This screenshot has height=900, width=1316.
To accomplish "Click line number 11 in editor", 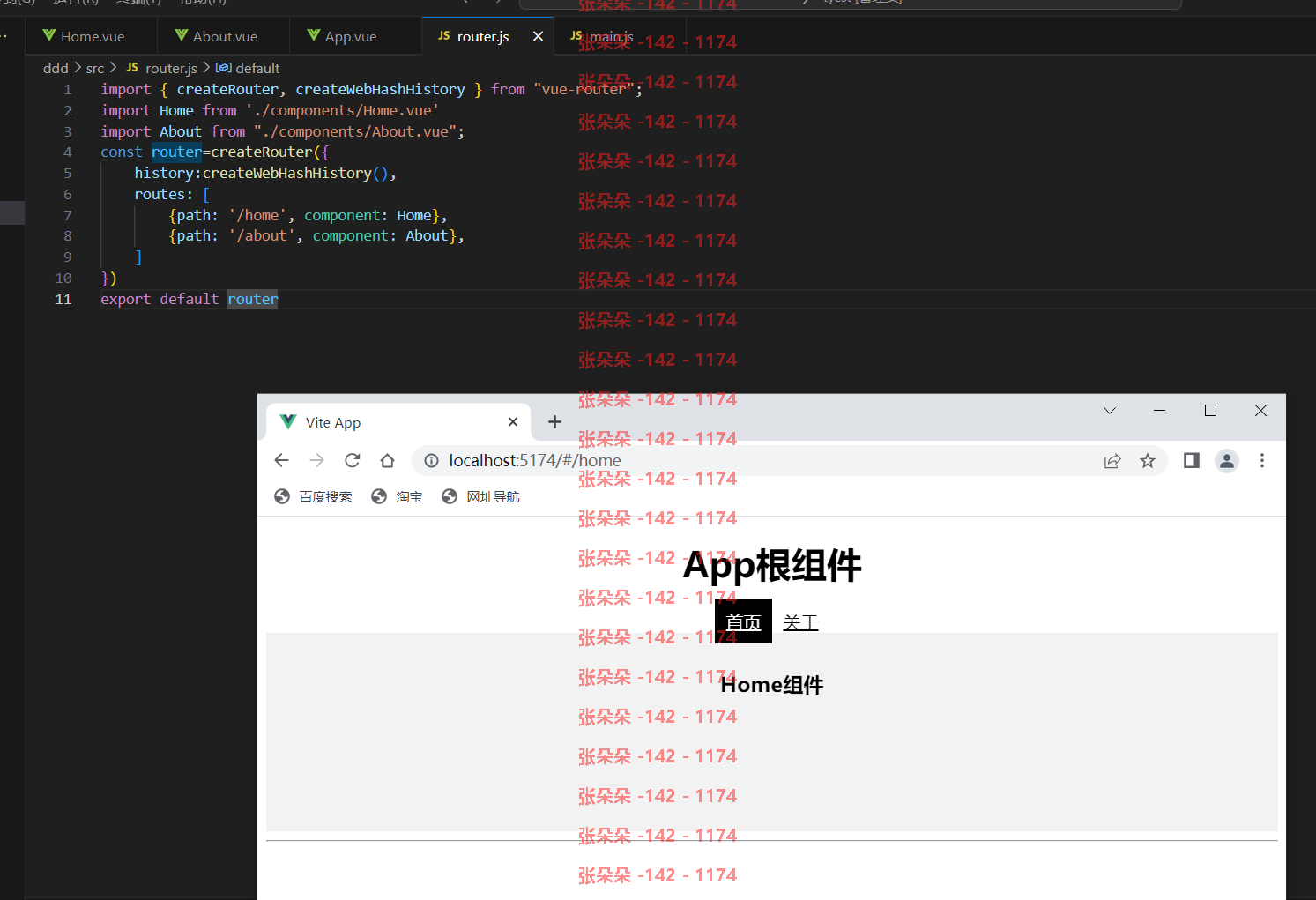I will (x=63, y=299).
